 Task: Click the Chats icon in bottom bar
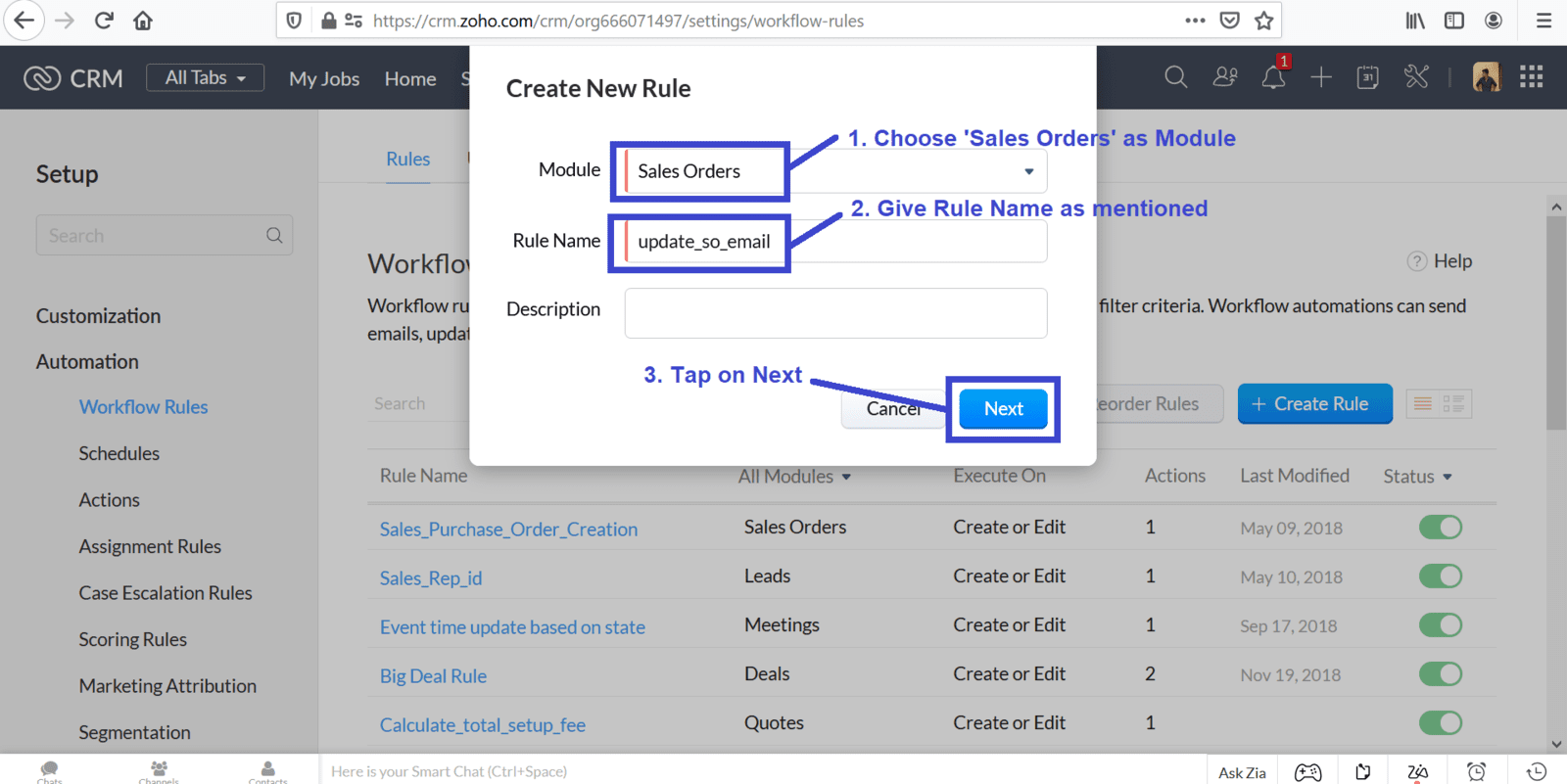[x=50, y=771]
